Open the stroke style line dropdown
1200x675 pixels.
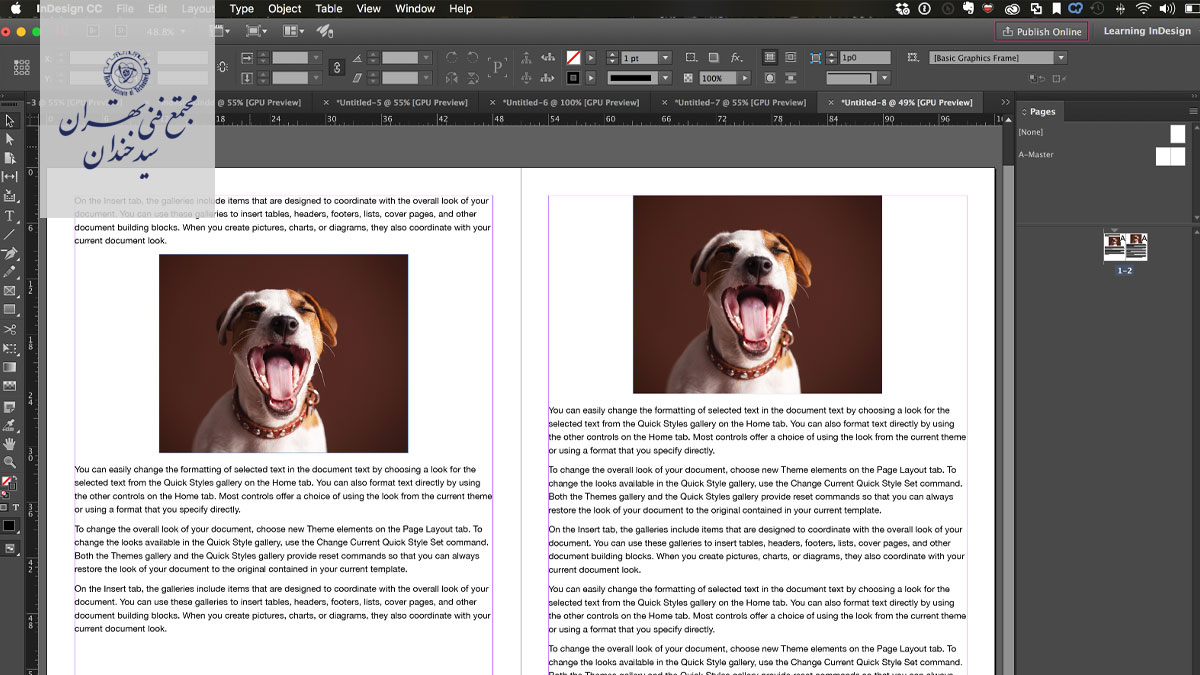point(666,78)
